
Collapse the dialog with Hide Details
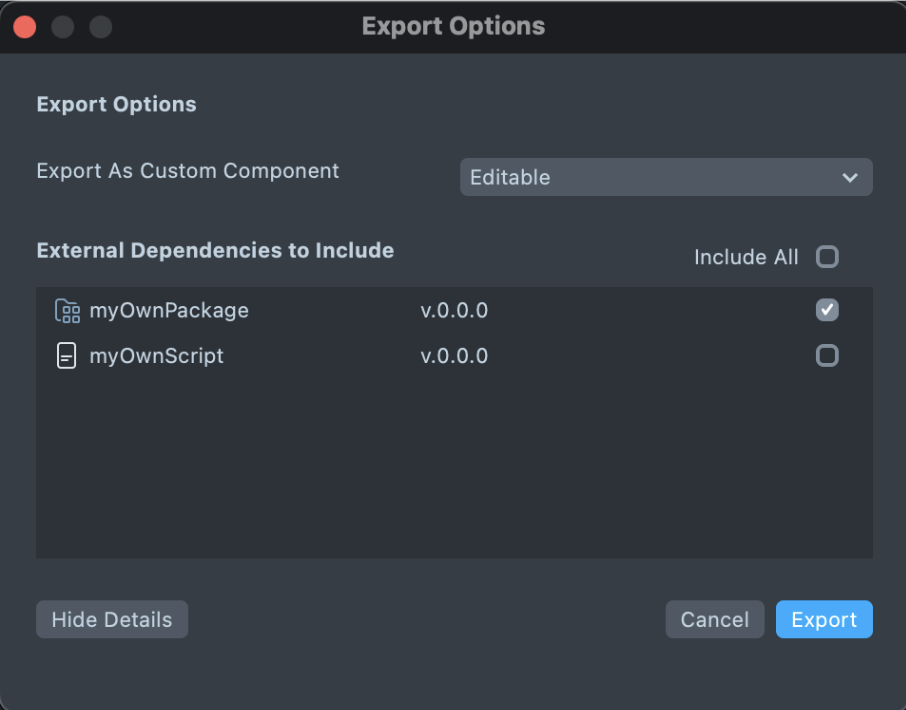pos(112,619)
